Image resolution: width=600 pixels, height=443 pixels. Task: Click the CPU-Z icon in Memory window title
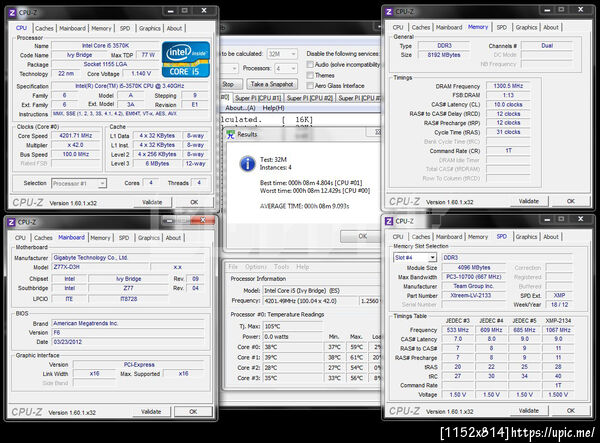(389, 11)
